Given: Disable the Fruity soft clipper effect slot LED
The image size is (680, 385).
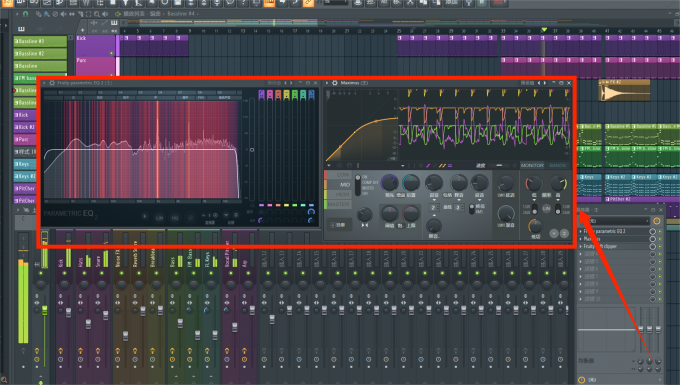Looking at the screenshot, I should pos(660,246).
